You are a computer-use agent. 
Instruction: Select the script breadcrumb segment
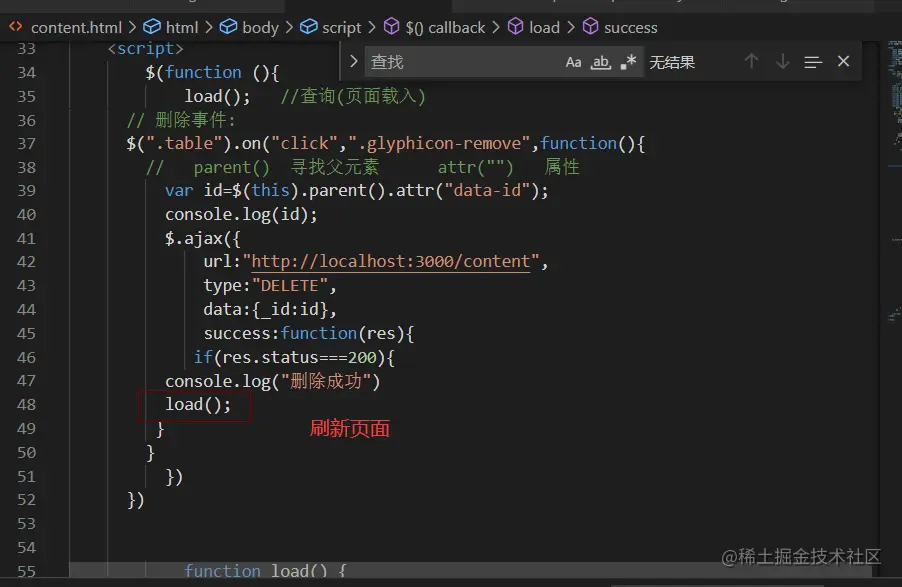click(341, 27)
